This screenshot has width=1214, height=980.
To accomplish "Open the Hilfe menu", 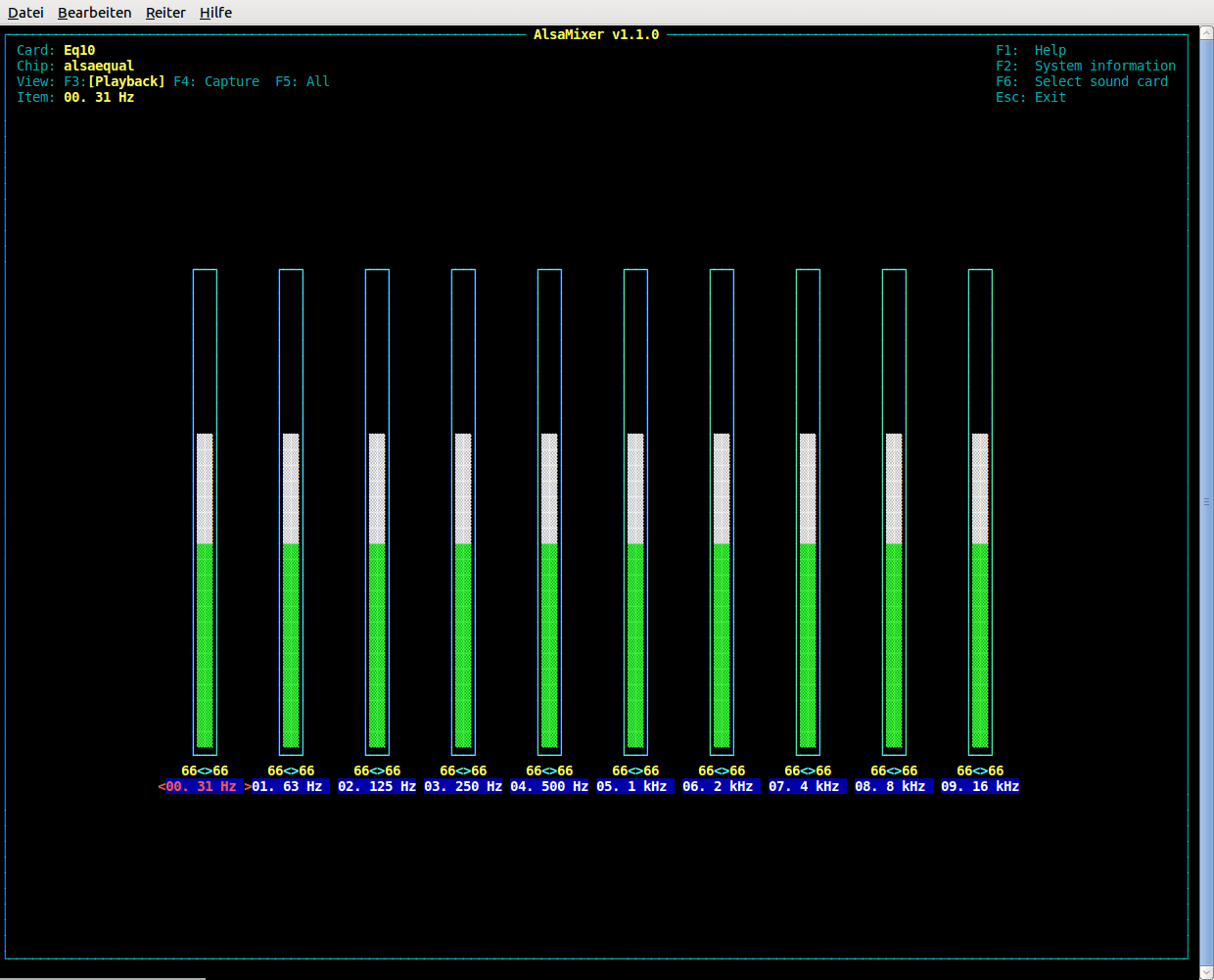I will point(215,13).
